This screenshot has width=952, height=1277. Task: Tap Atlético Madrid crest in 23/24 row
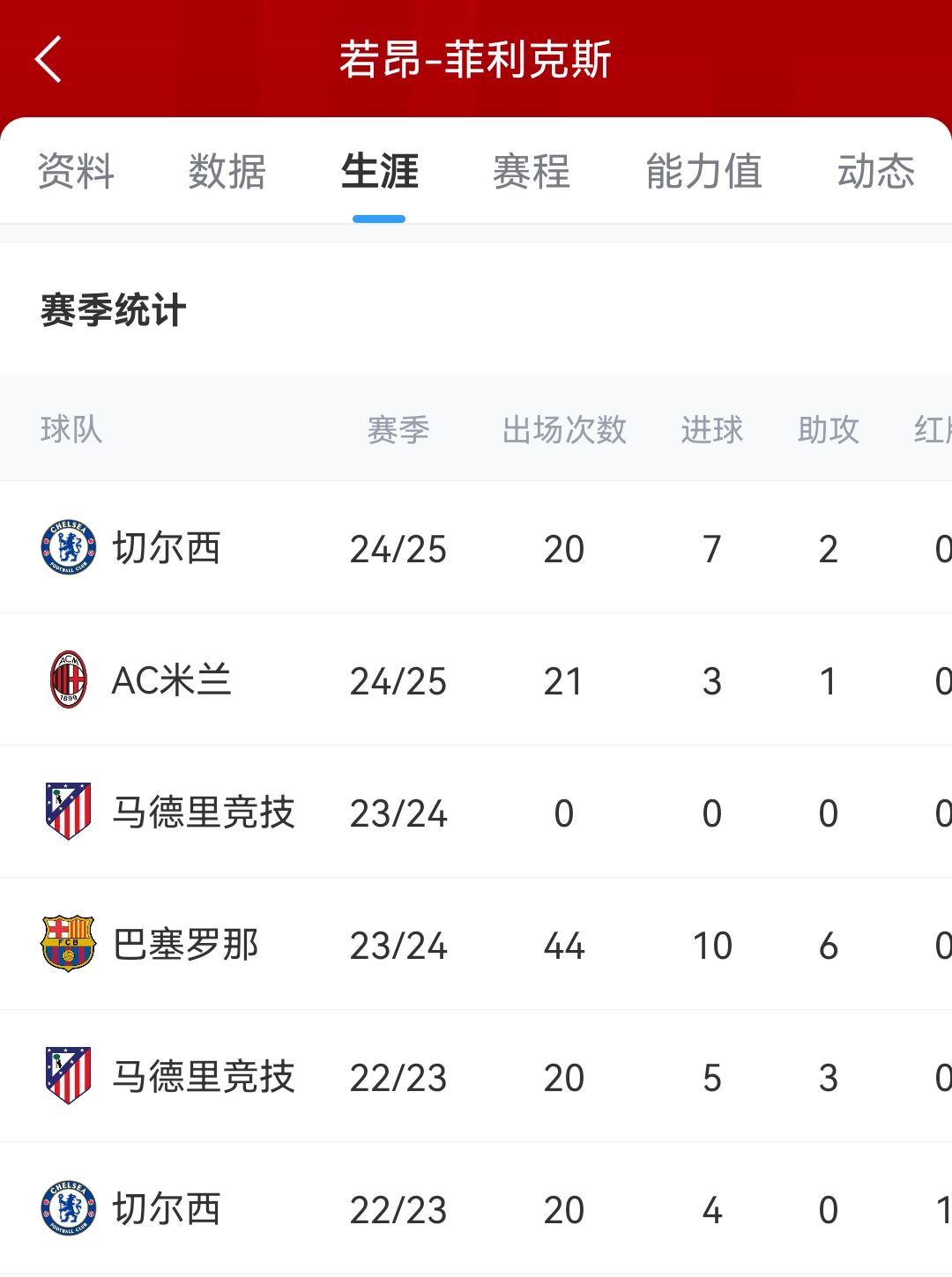click(x=68, y=812)
